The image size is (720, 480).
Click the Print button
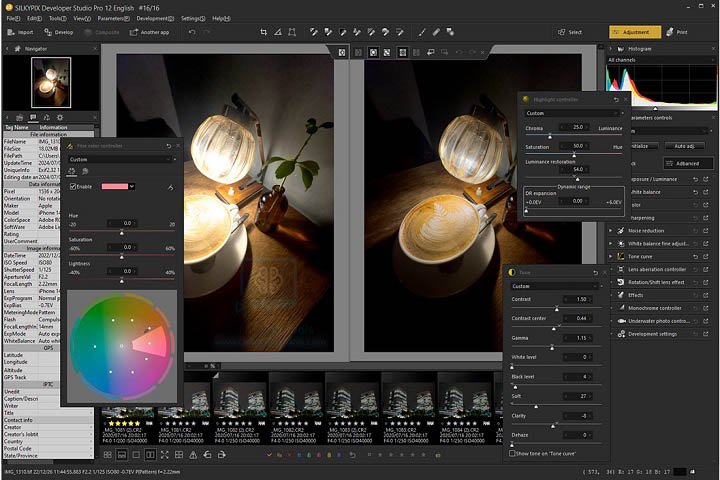677,32
